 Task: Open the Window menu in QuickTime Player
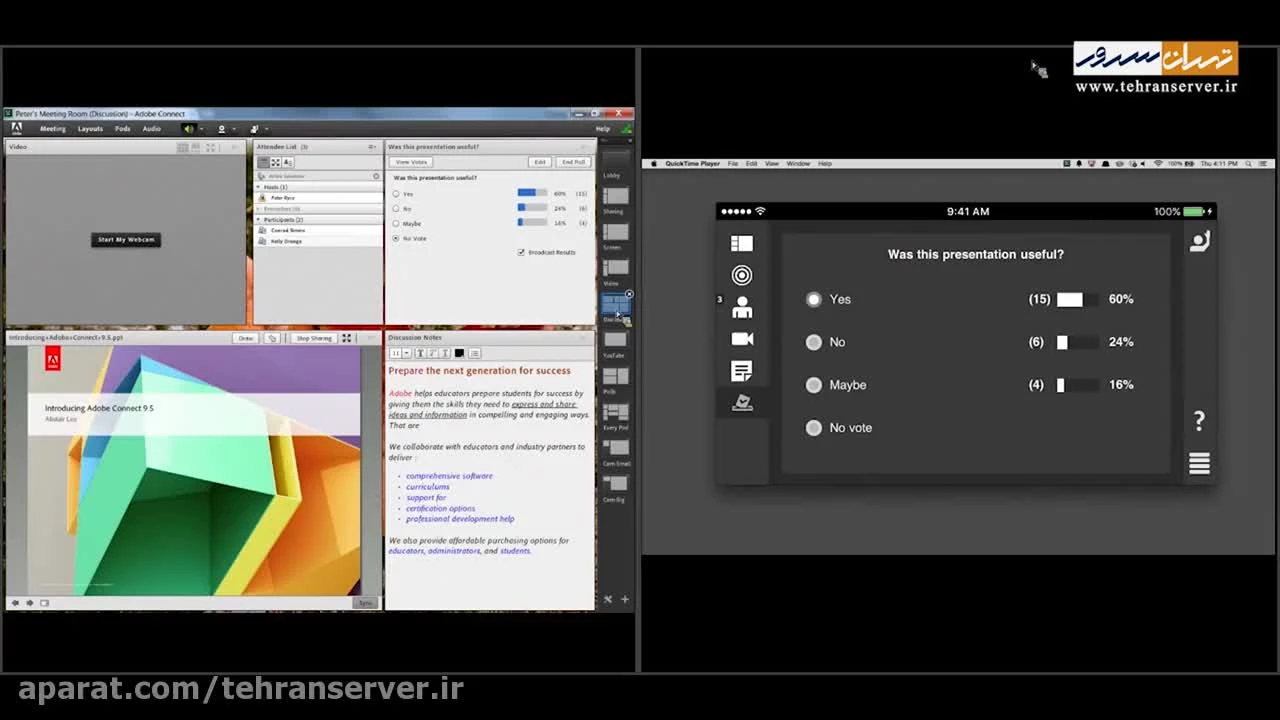tap(798, 163)
